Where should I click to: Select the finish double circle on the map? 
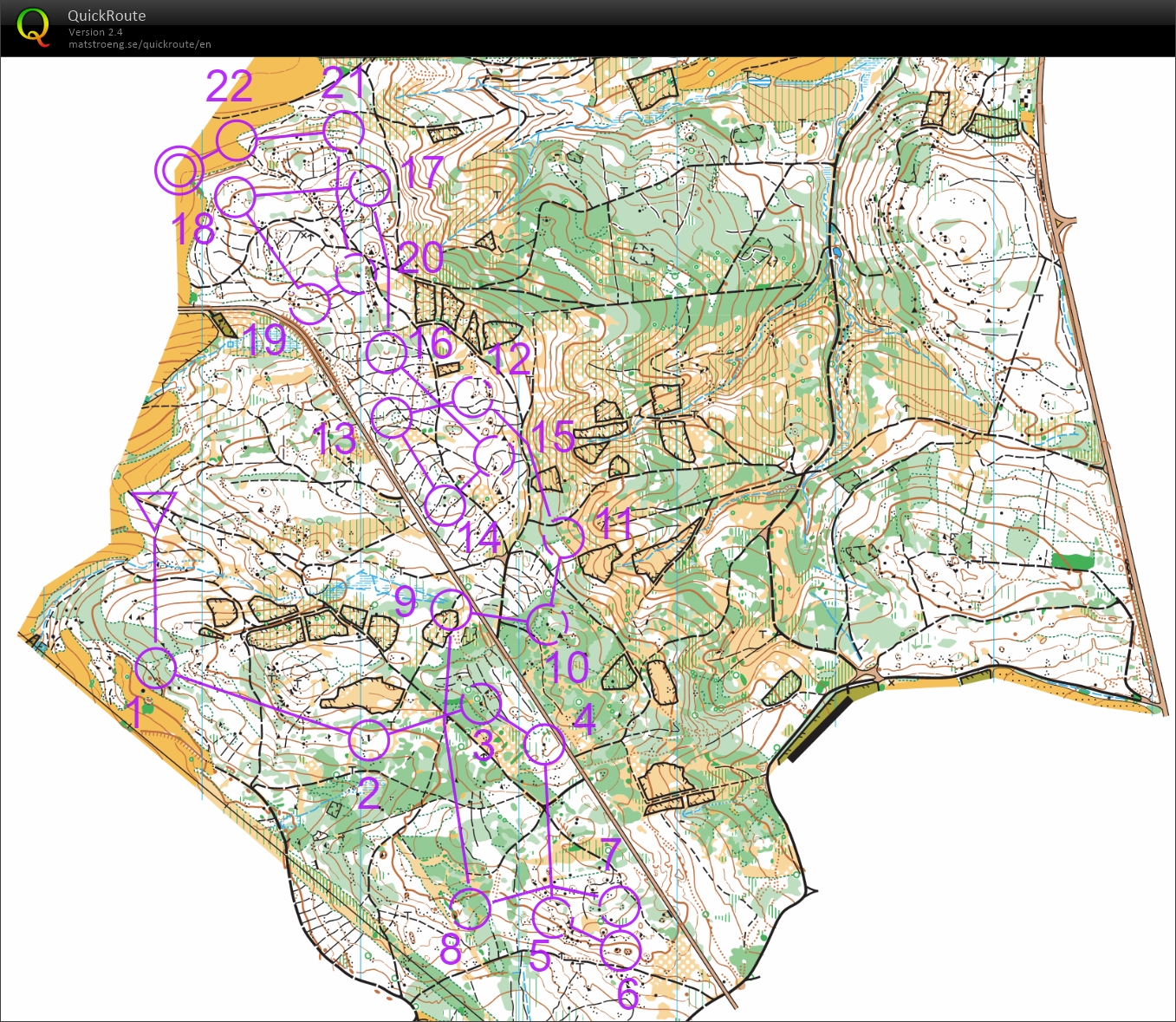pos(179,170)
